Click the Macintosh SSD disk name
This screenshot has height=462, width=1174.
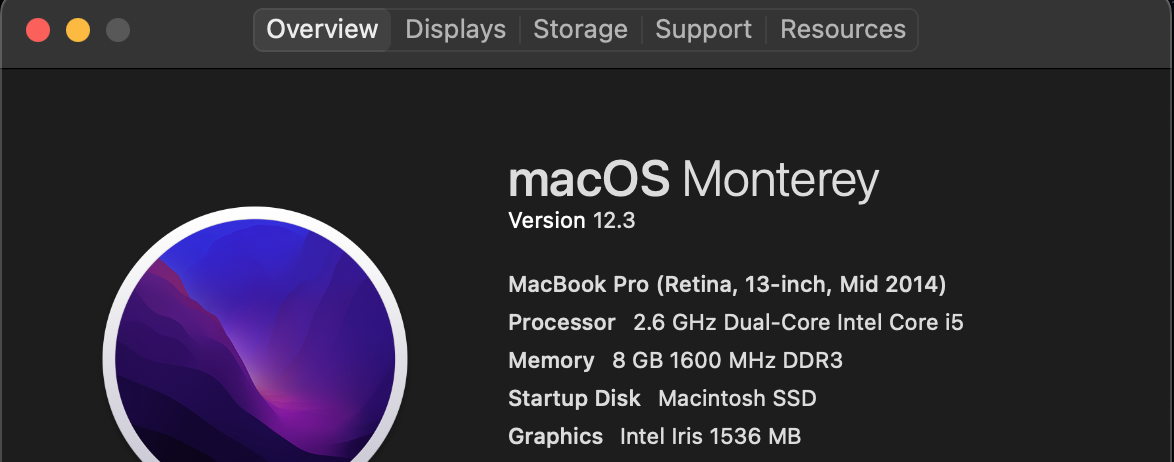(737, 398)
